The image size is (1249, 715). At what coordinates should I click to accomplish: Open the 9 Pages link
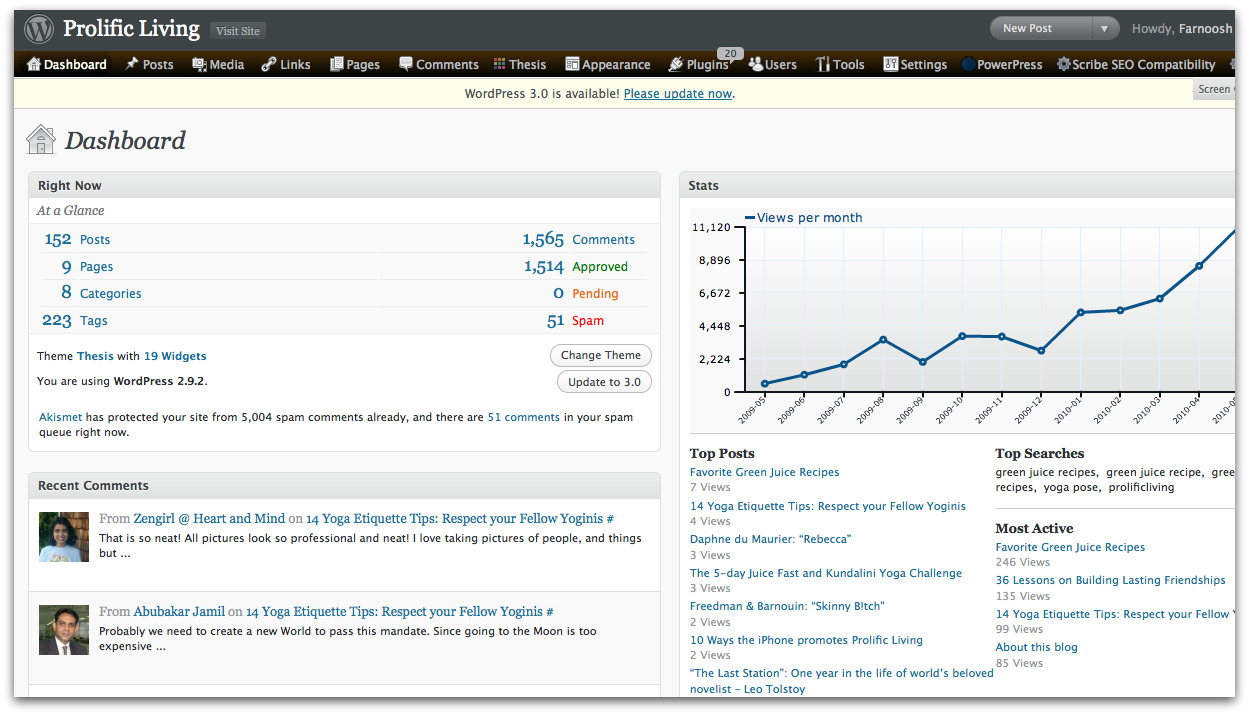click(x=87, y=266)
